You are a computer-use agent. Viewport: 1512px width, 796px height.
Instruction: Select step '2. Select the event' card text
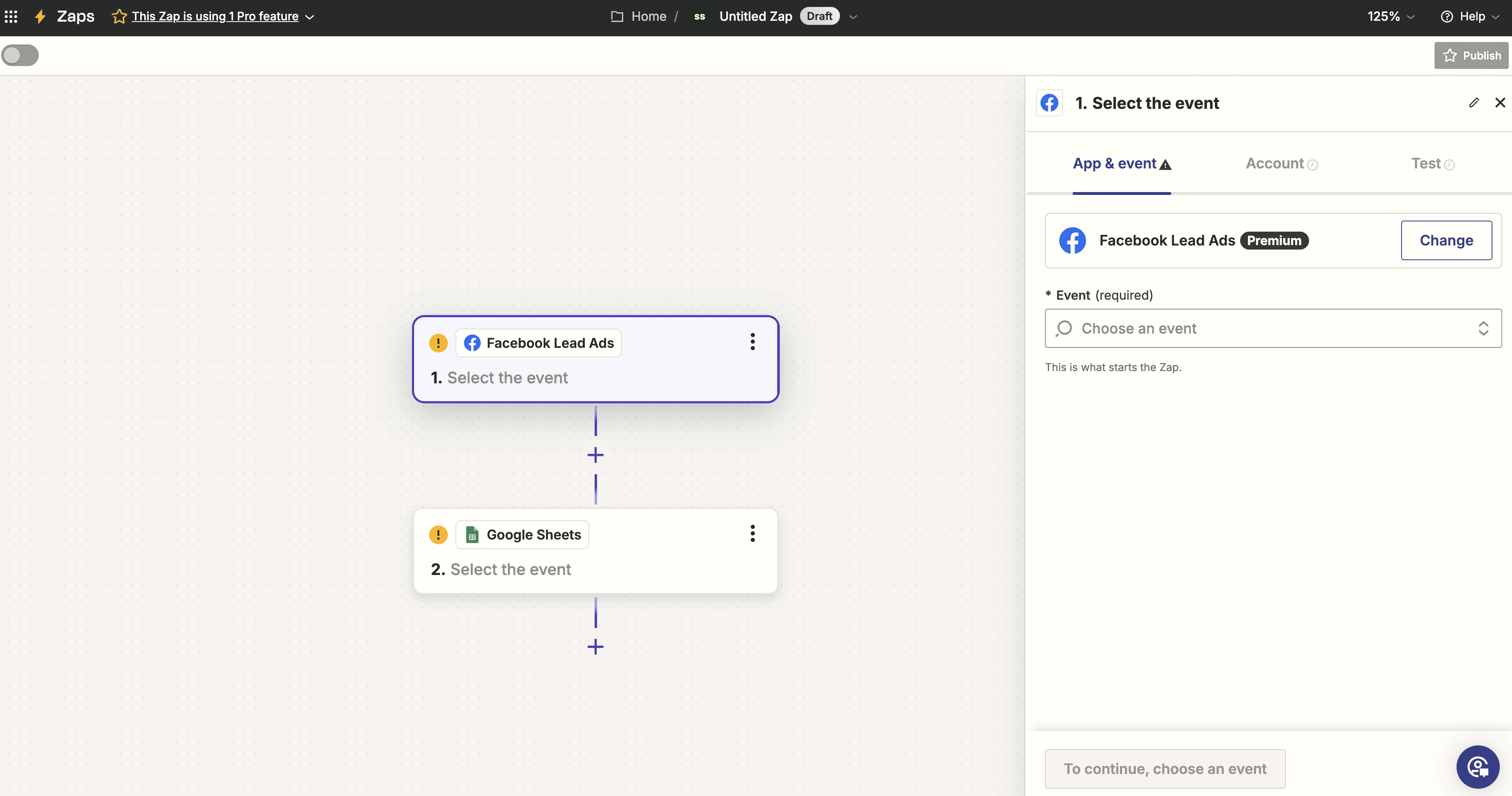coord(501,569)
